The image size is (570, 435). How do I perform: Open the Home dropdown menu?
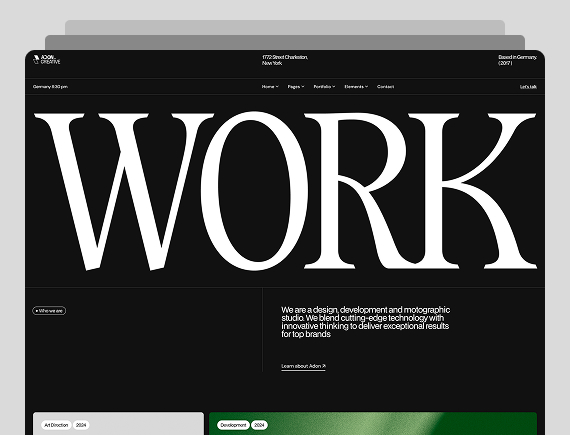point(270,86)
